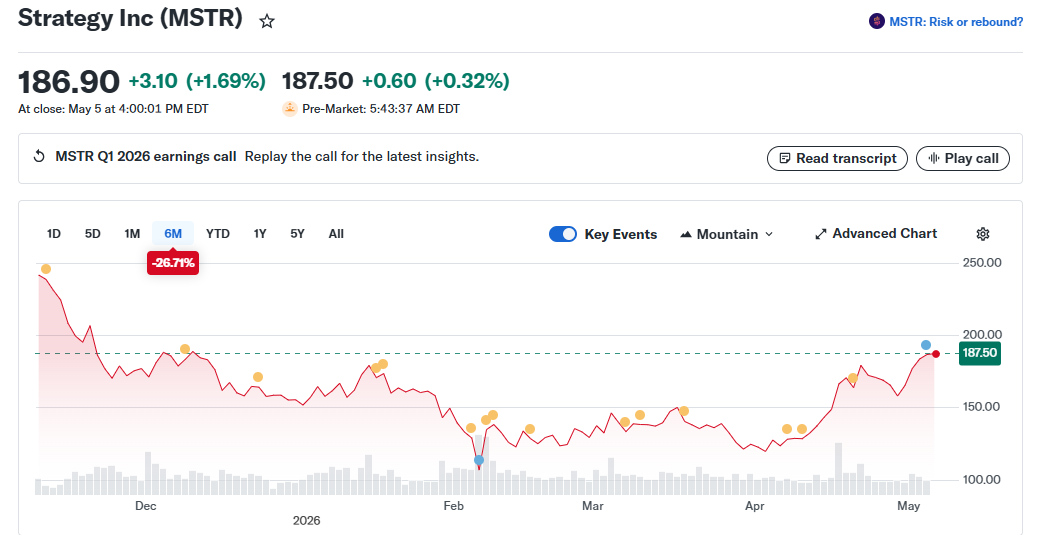
Task: Open the "MSTR: Risk or rebound?" link
Action: [x=956, y=22]
